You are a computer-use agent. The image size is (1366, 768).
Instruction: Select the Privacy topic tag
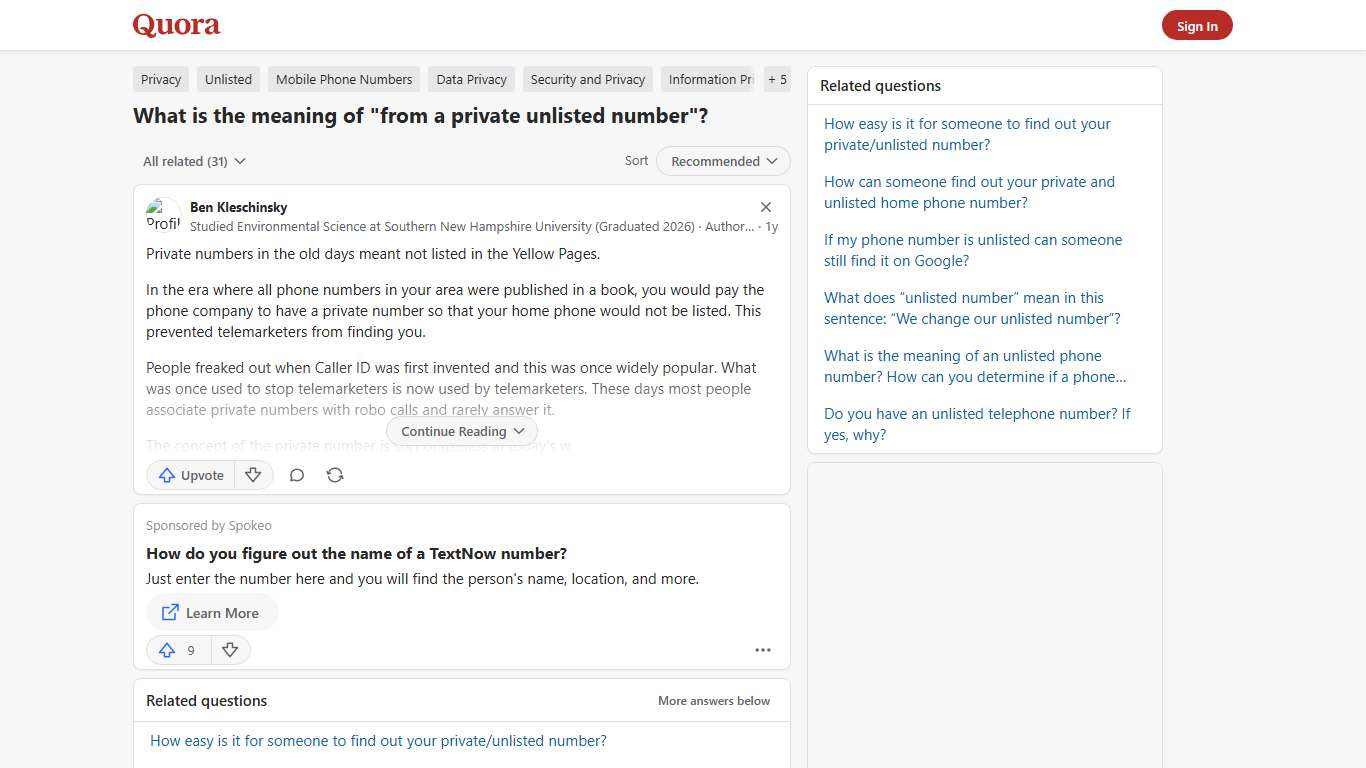[x=160, y=79]
